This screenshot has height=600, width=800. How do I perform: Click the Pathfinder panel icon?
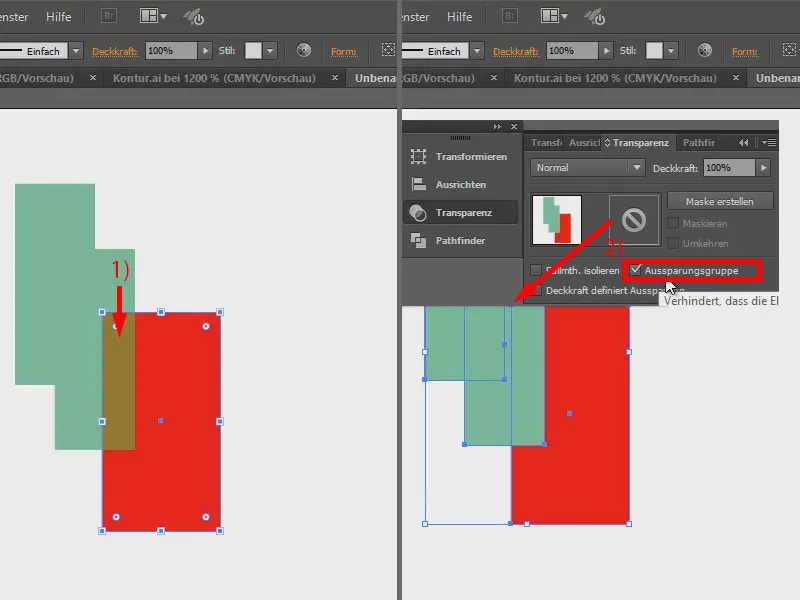pos(418,240)
